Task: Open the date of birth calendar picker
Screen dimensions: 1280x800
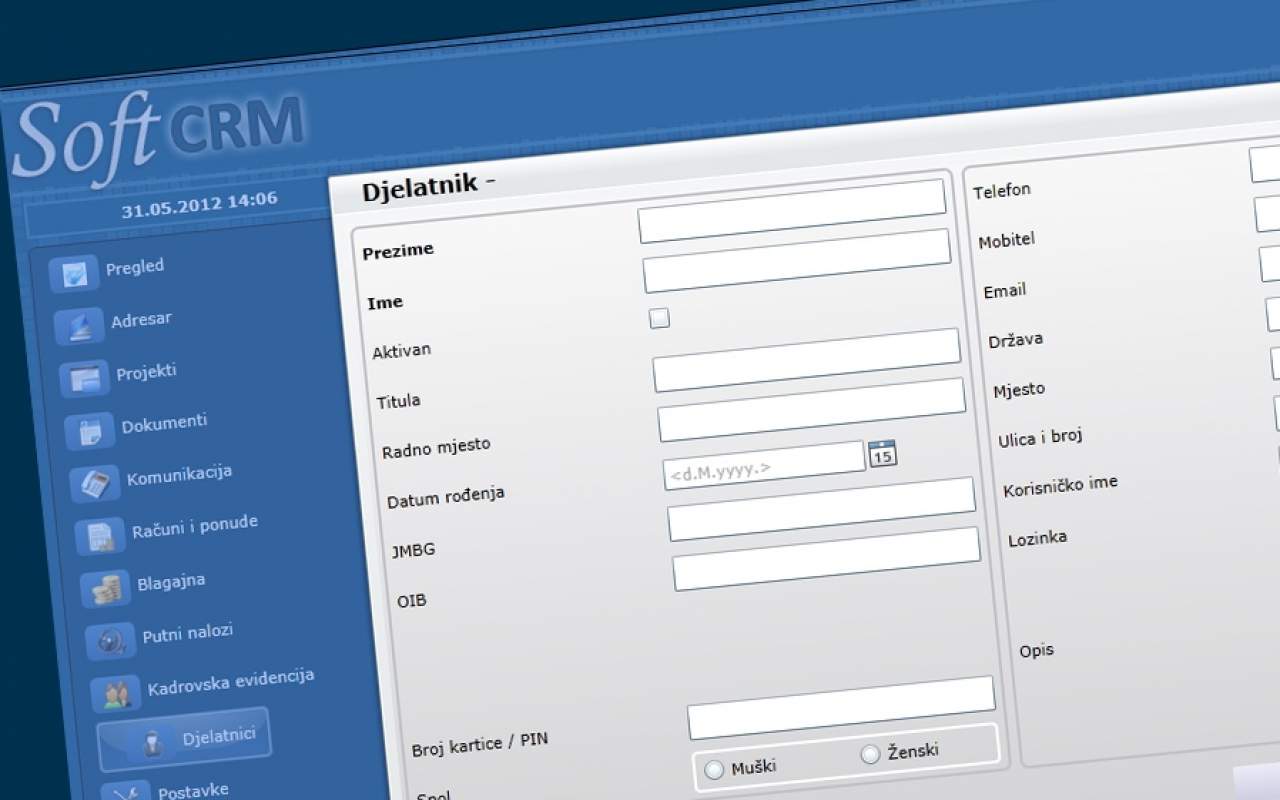Action: pyautogui.click(x=882, y=454)
